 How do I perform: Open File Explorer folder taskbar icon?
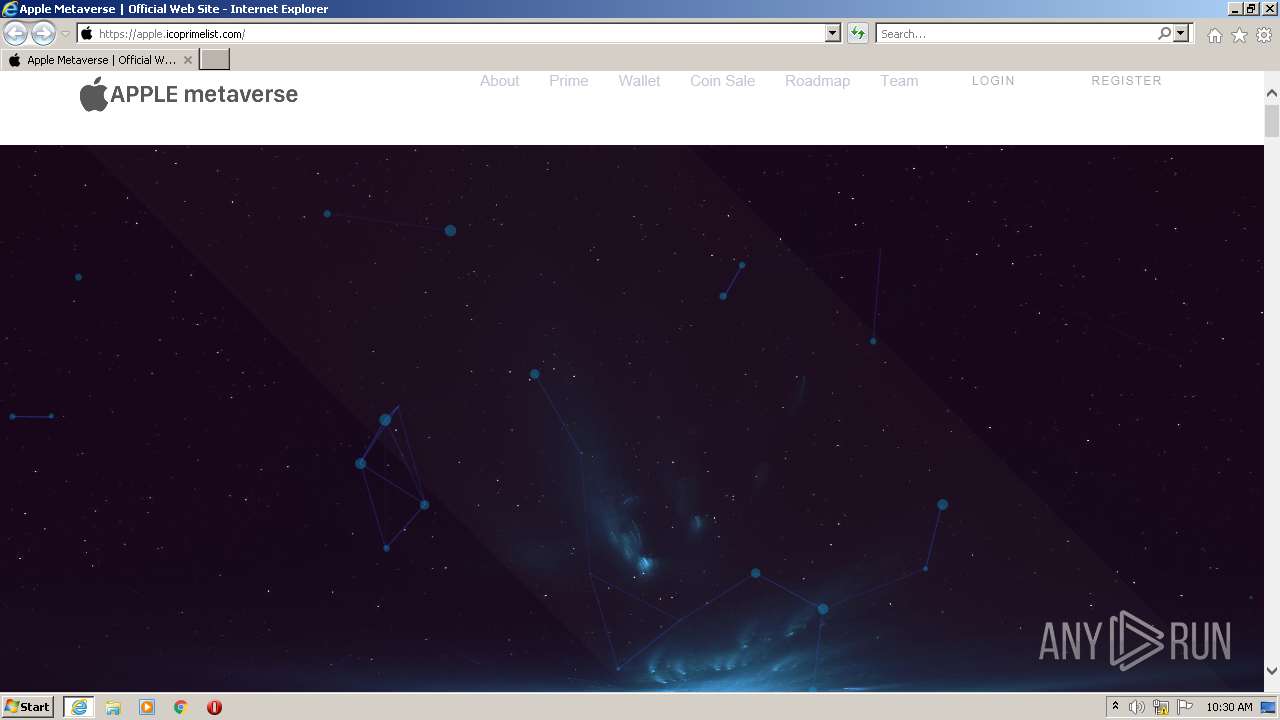pos(113,707)
